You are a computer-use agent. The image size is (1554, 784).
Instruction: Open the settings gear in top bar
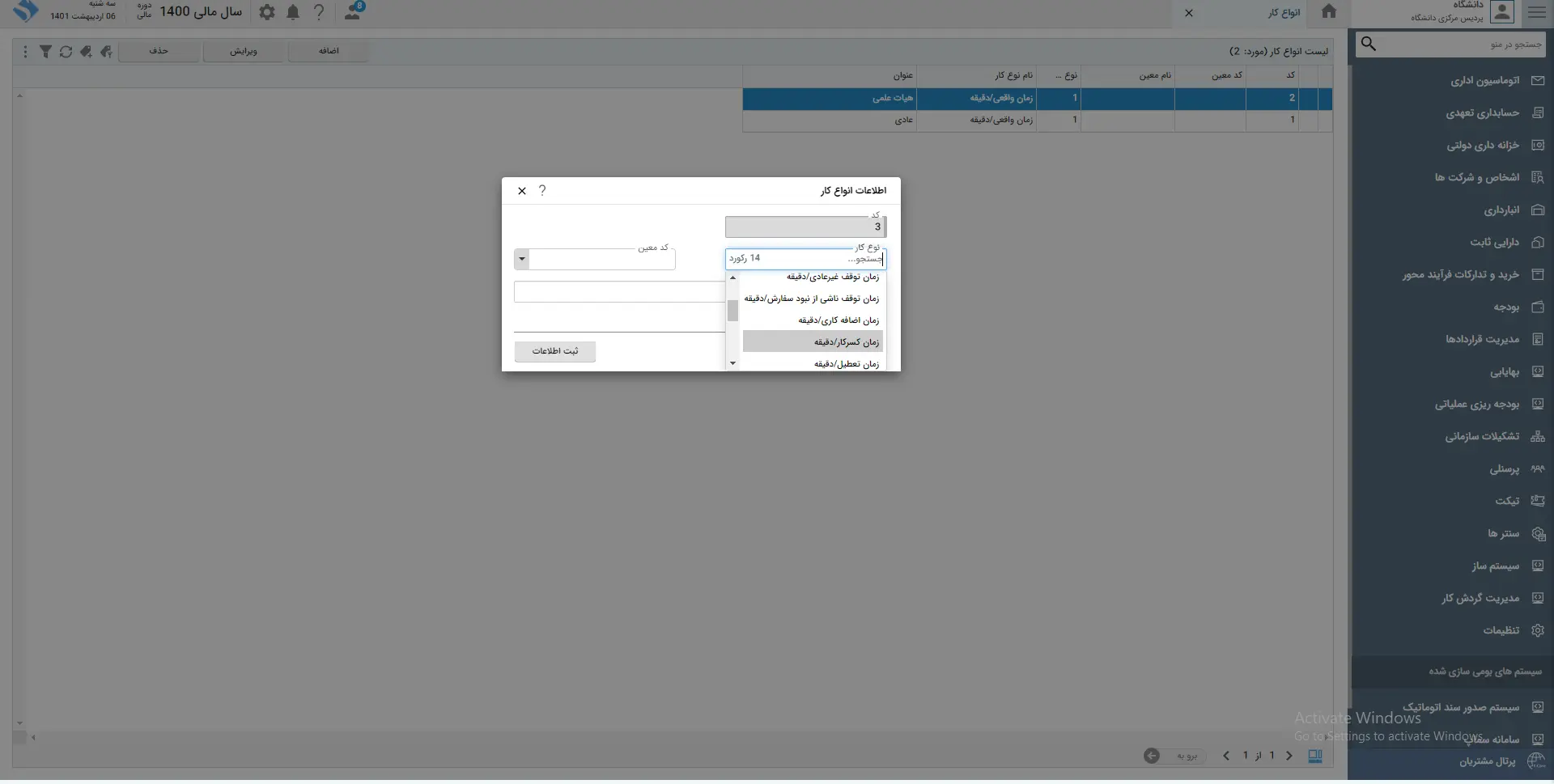point(267,12)
